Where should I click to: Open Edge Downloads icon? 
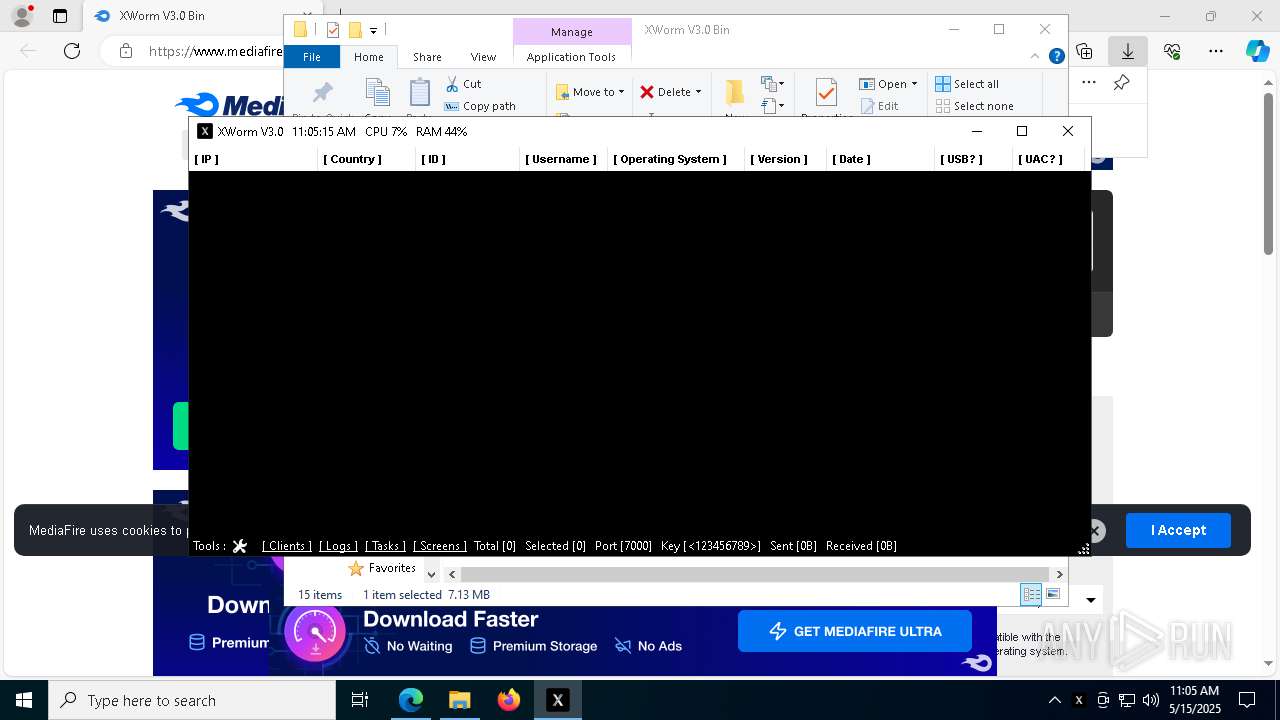coord(1128,51)
